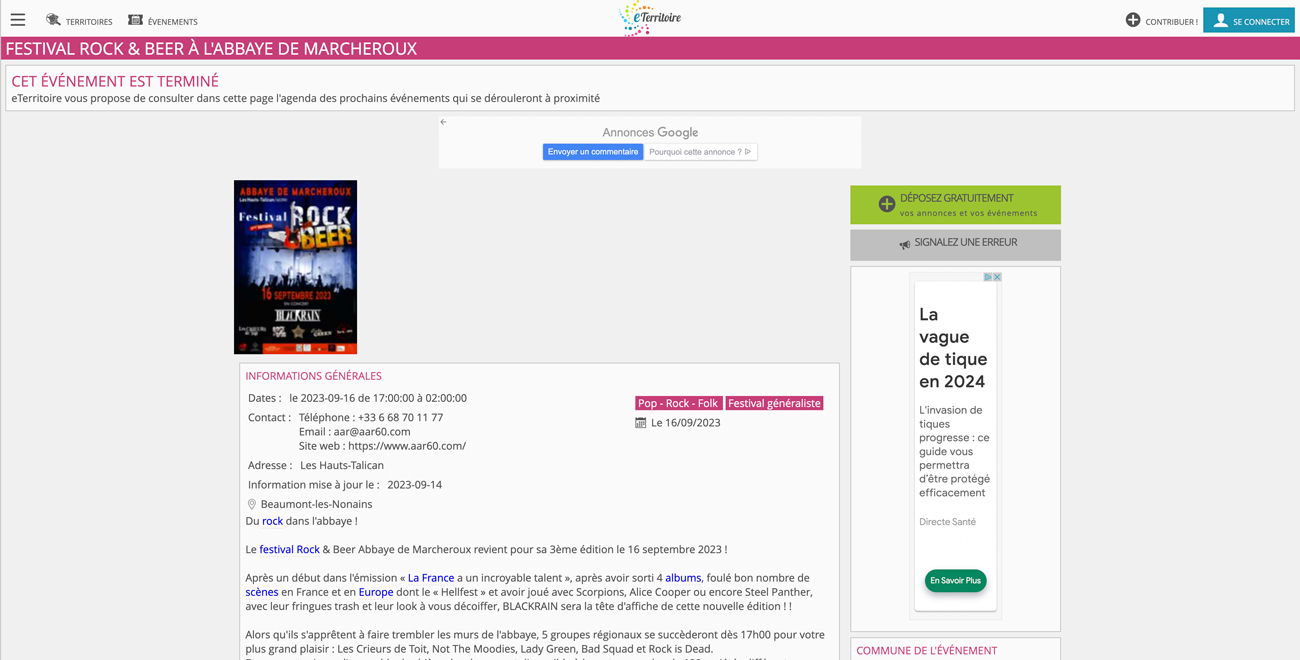
Task: Click the back arrow in Google ad
Action: point(444,122)
